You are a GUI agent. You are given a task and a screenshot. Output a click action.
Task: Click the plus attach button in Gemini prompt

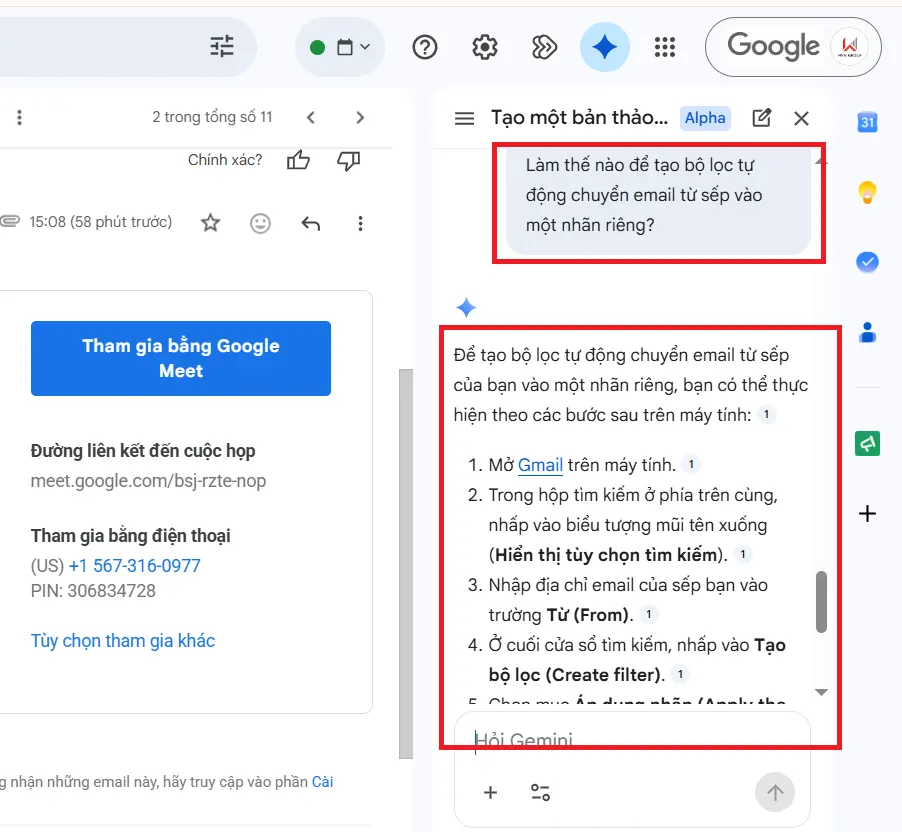tap(490, 792)
